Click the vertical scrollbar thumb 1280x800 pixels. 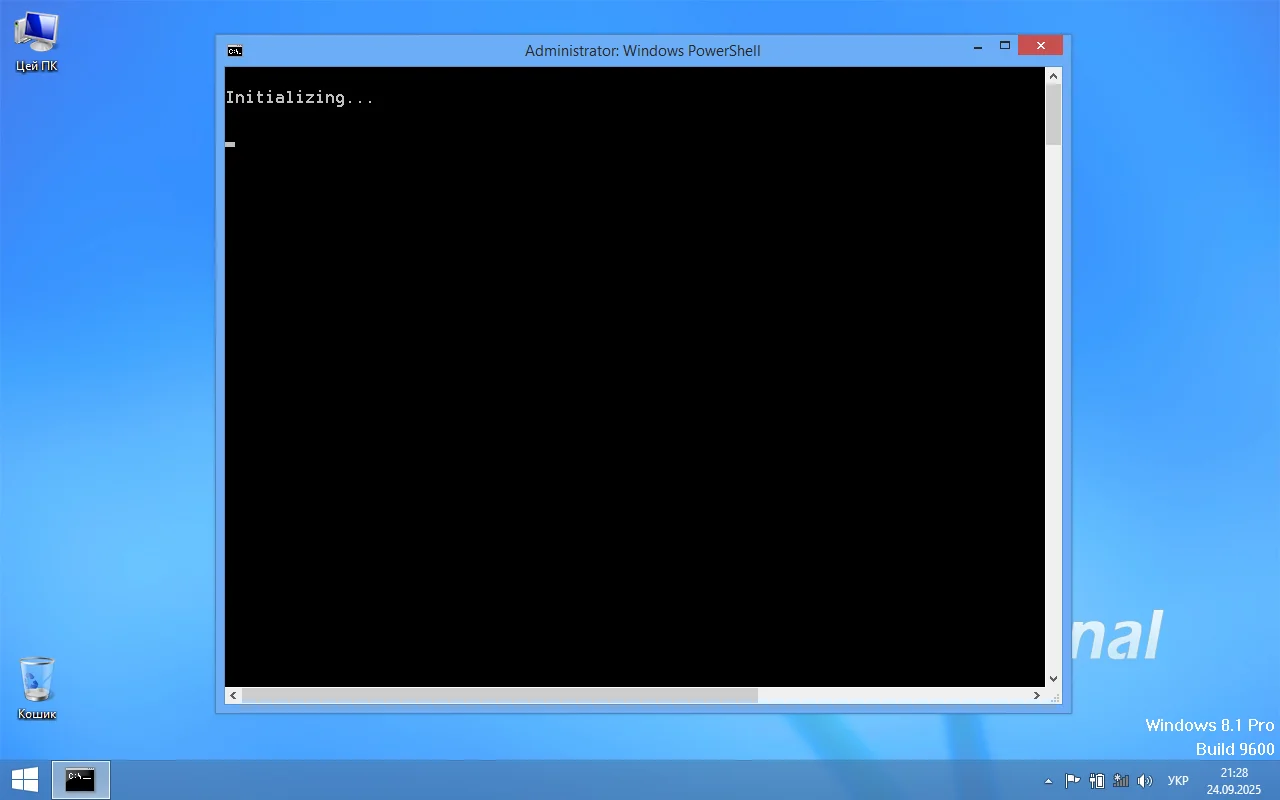point(1053,114)
